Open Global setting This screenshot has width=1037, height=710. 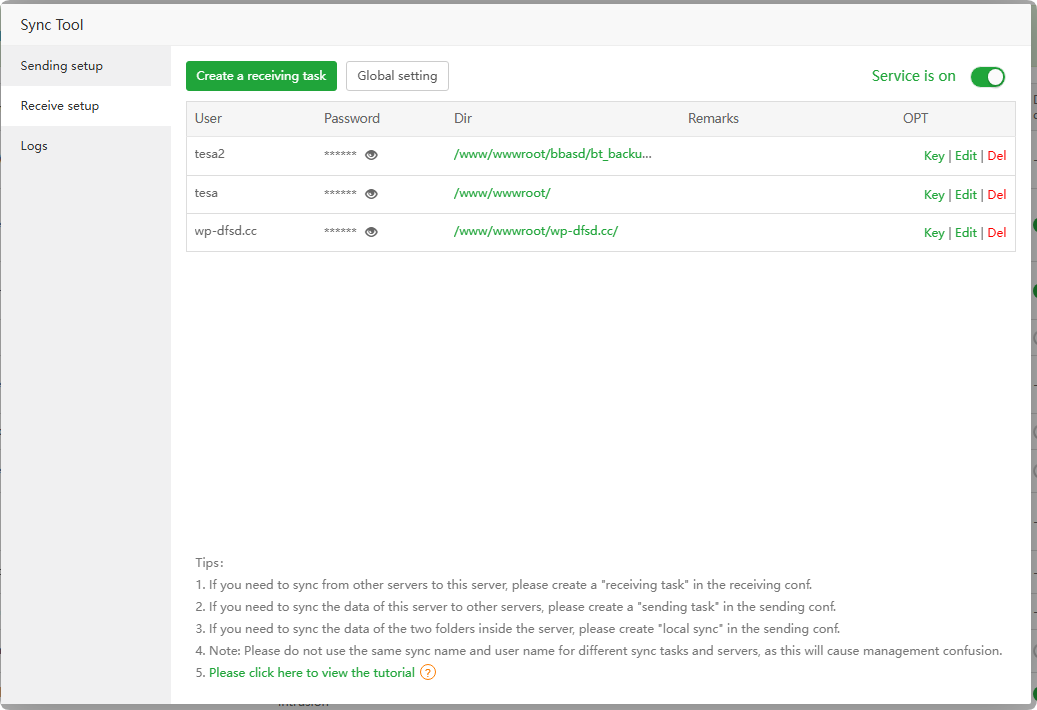(397, 76)
